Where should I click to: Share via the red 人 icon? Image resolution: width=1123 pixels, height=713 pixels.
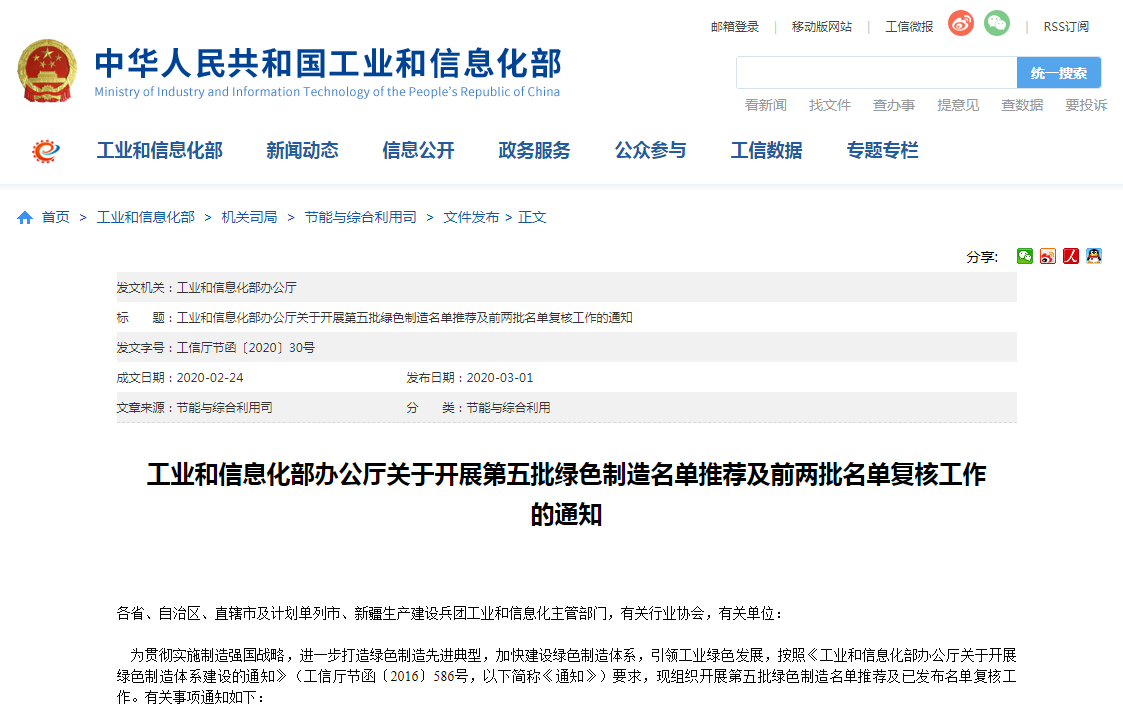click(x=1071, y=256)
